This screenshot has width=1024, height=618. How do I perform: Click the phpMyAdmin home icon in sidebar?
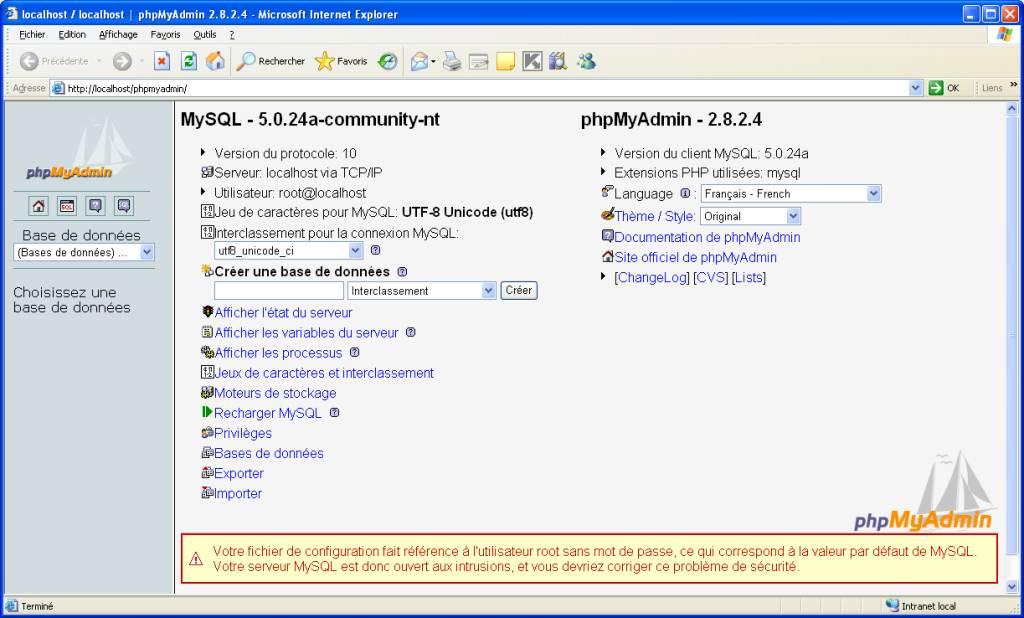tap(38, 206)
